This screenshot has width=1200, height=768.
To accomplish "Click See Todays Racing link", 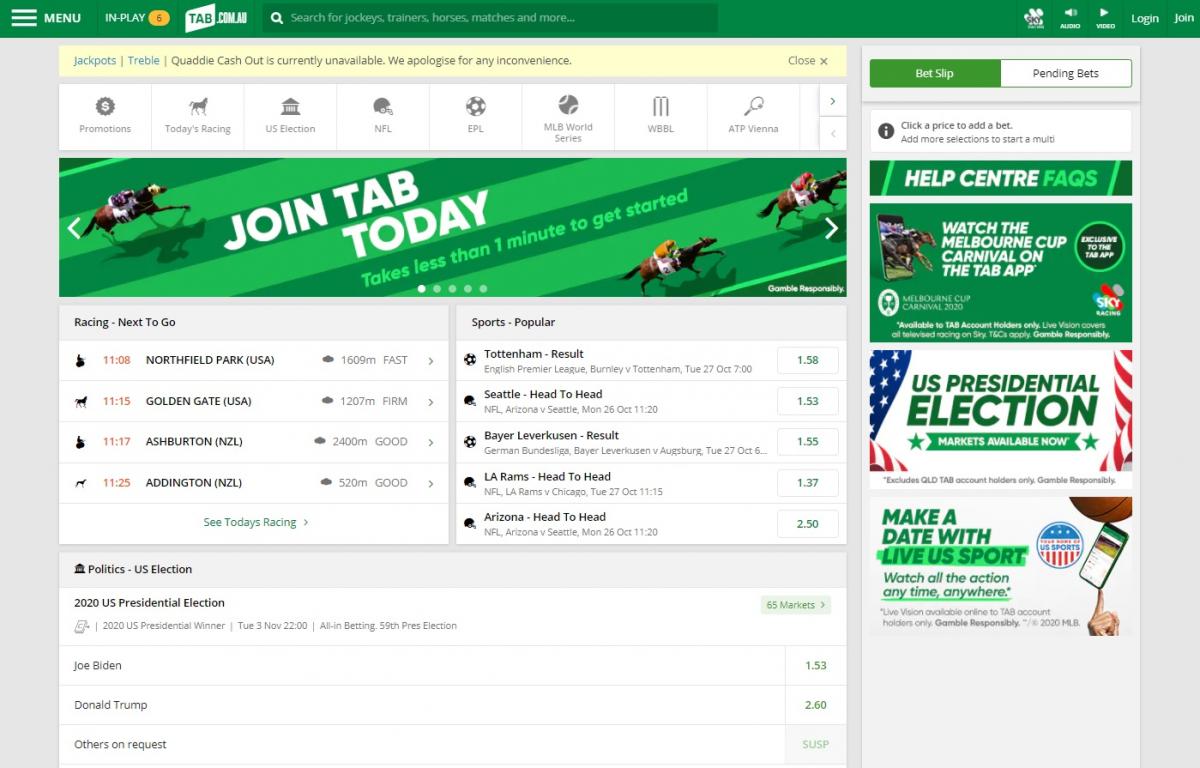I will click(x=256, y=522).
